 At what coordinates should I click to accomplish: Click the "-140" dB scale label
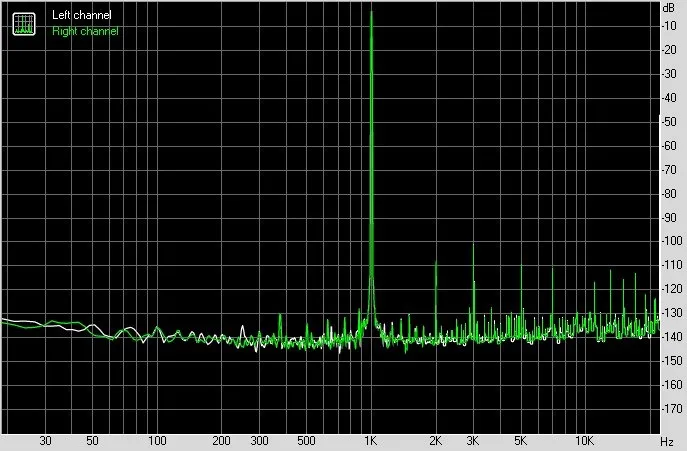click(672, 337)
